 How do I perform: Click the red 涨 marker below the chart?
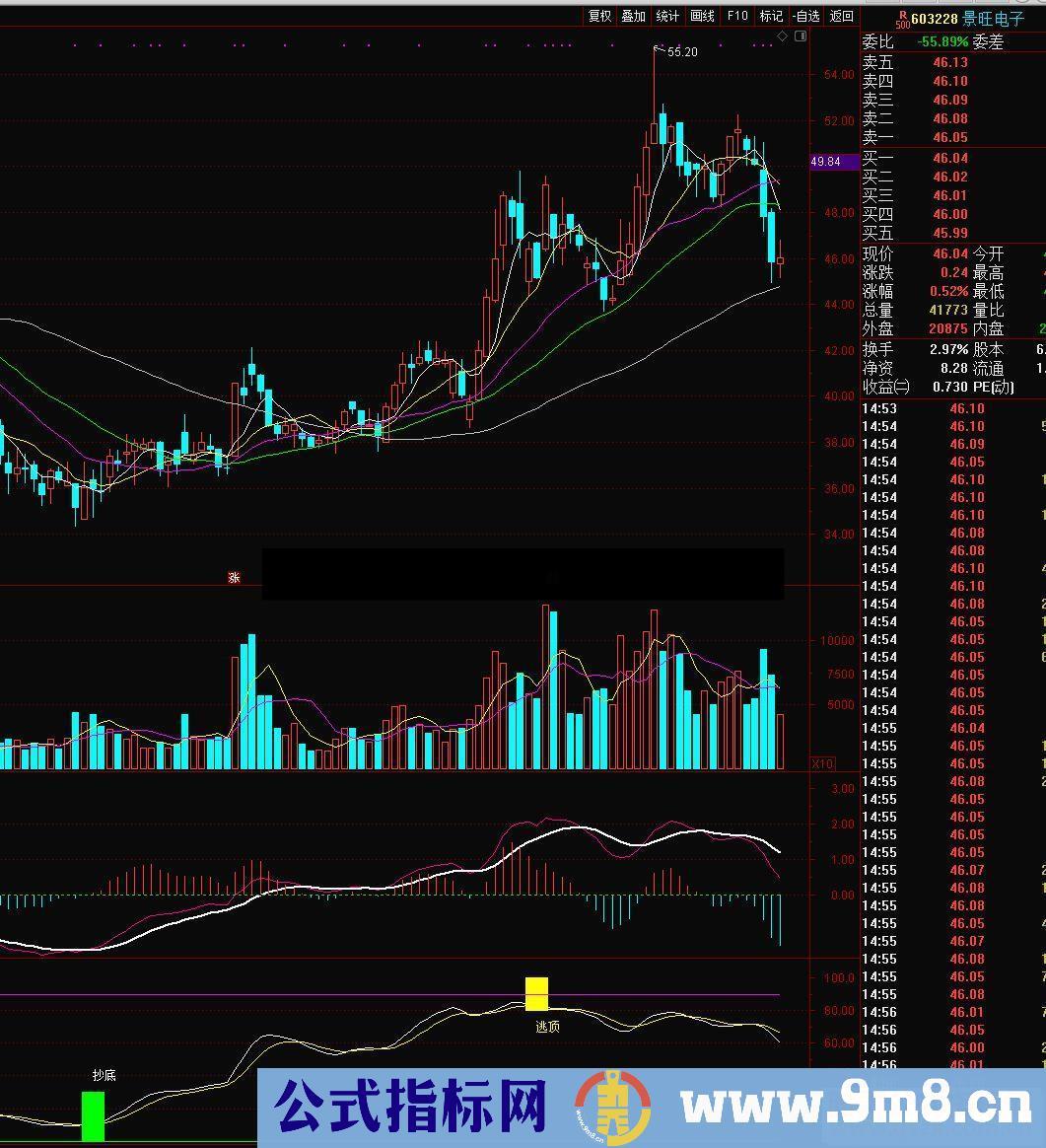pos(234,578)
